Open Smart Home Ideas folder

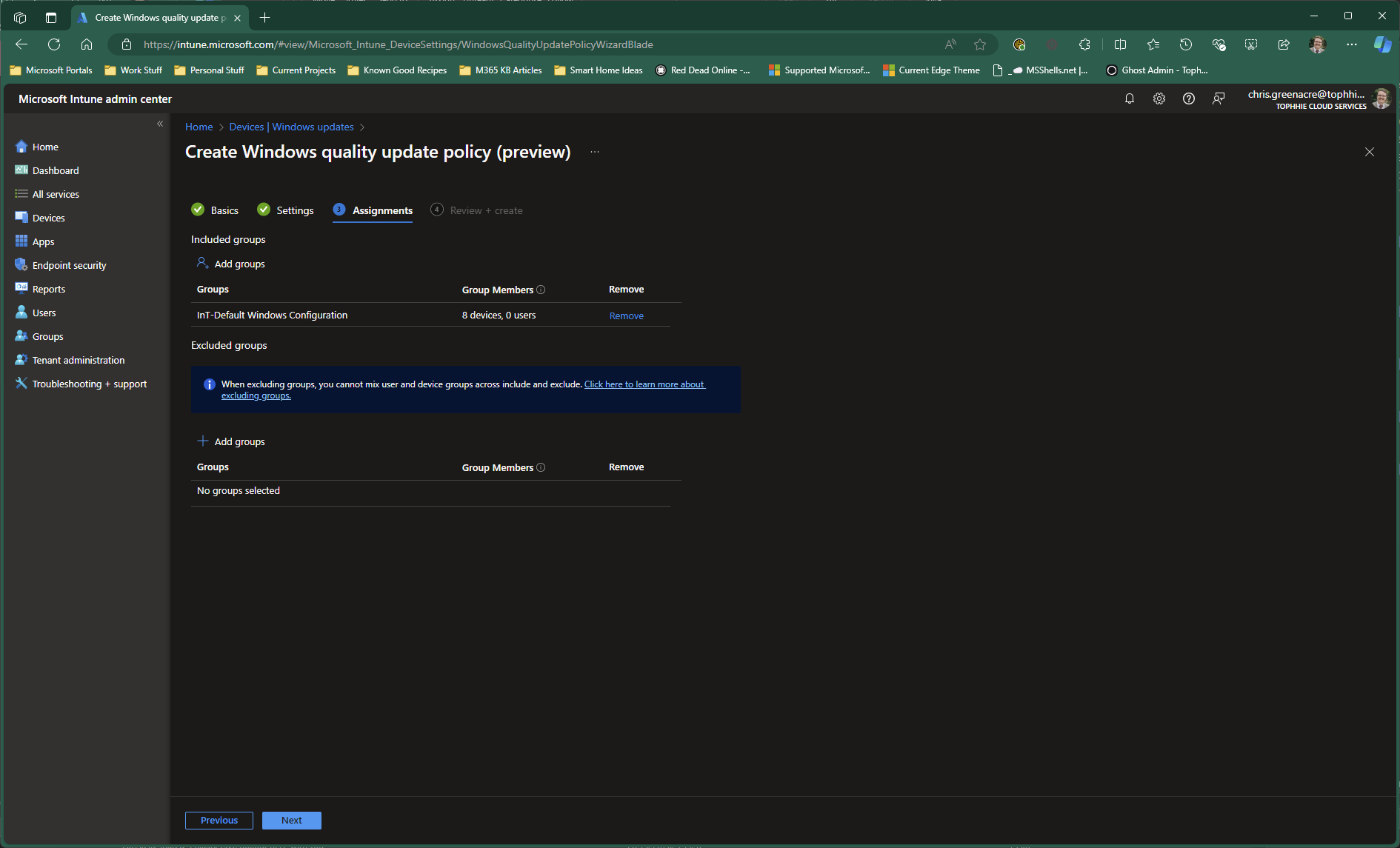tap(599, 70)
